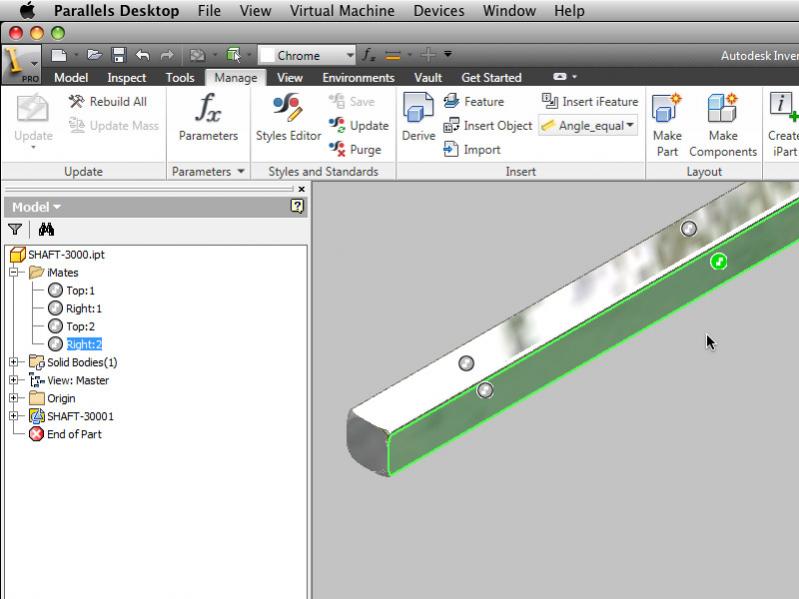Open the Chrome material dropdown
This screenshot has height=599, width=799.
(x=350, y=55)
